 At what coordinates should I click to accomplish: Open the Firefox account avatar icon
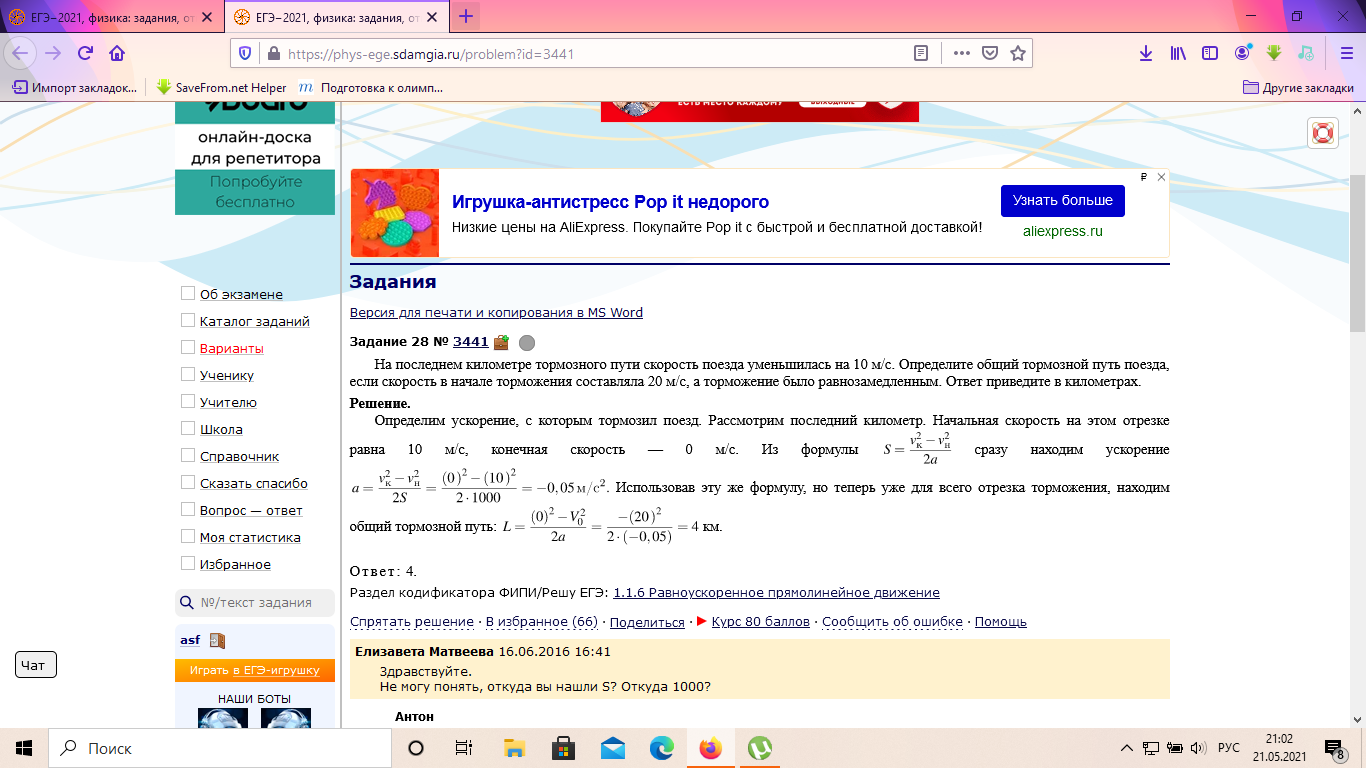point(1243,53)
